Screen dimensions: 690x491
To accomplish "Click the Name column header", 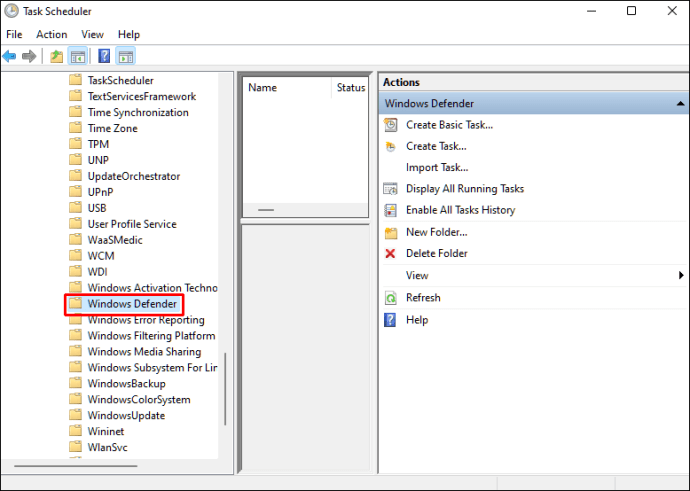I will coord(263,87).
